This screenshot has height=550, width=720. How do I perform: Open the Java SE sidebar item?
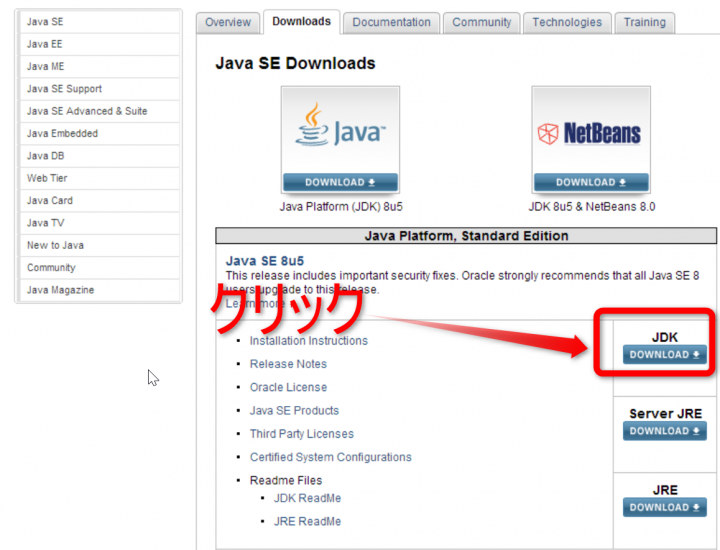pyautogui.click(x=99, y=22)
